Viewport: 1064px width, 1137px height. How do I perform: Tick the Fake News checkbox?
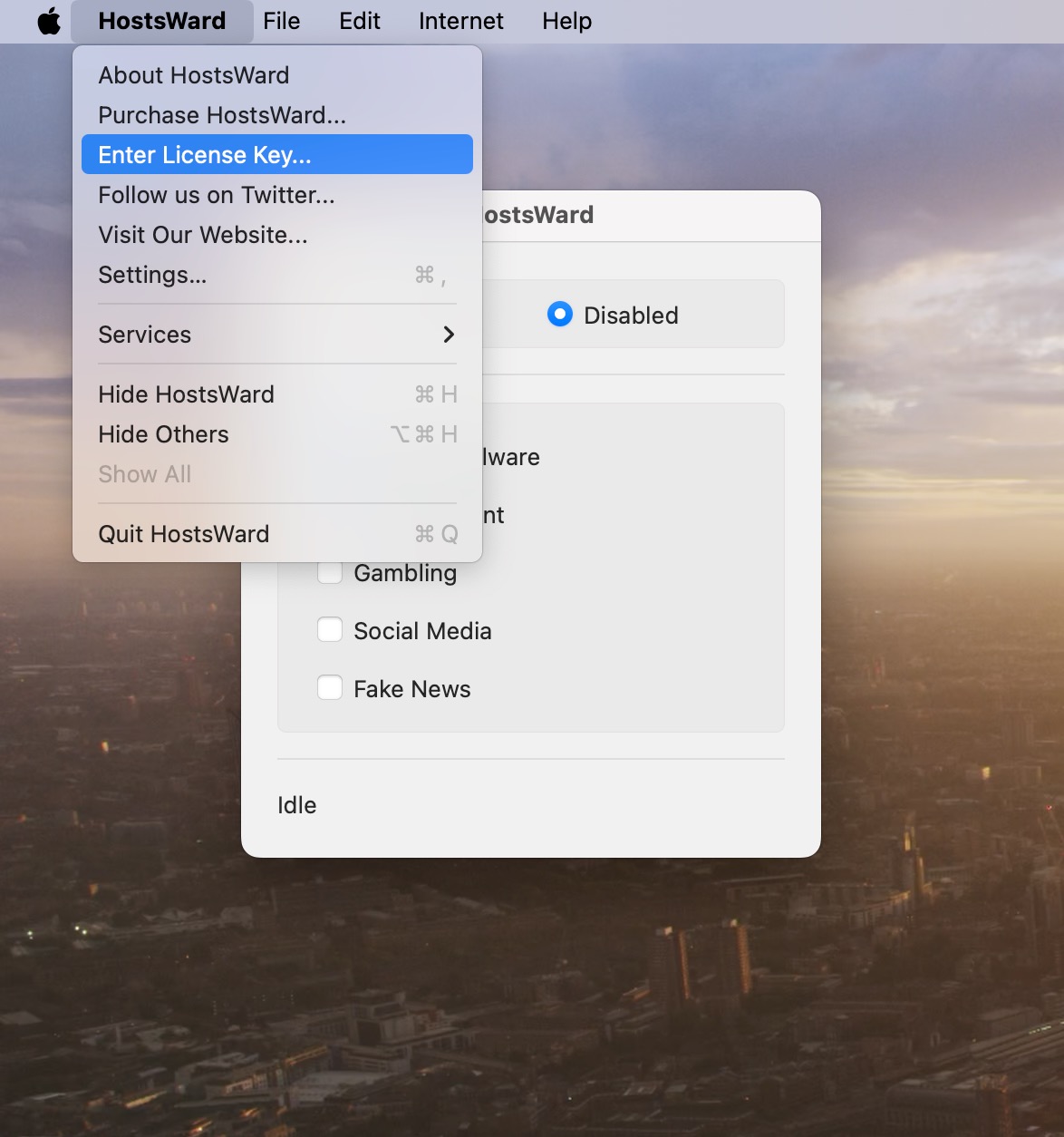pyautogui.click(x=330, y=688)
